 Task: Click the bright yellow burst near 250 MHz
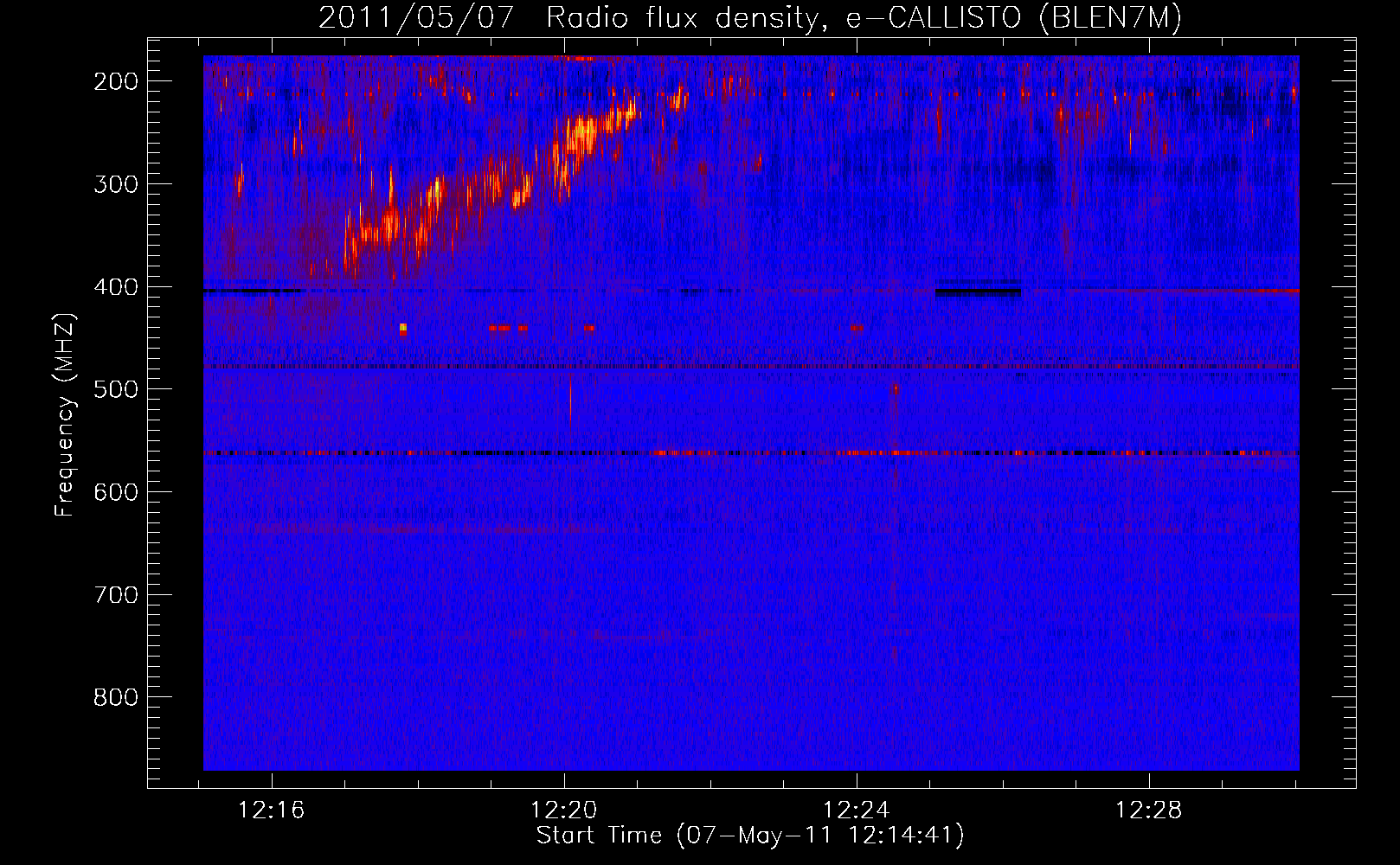(x=582, y=134)
